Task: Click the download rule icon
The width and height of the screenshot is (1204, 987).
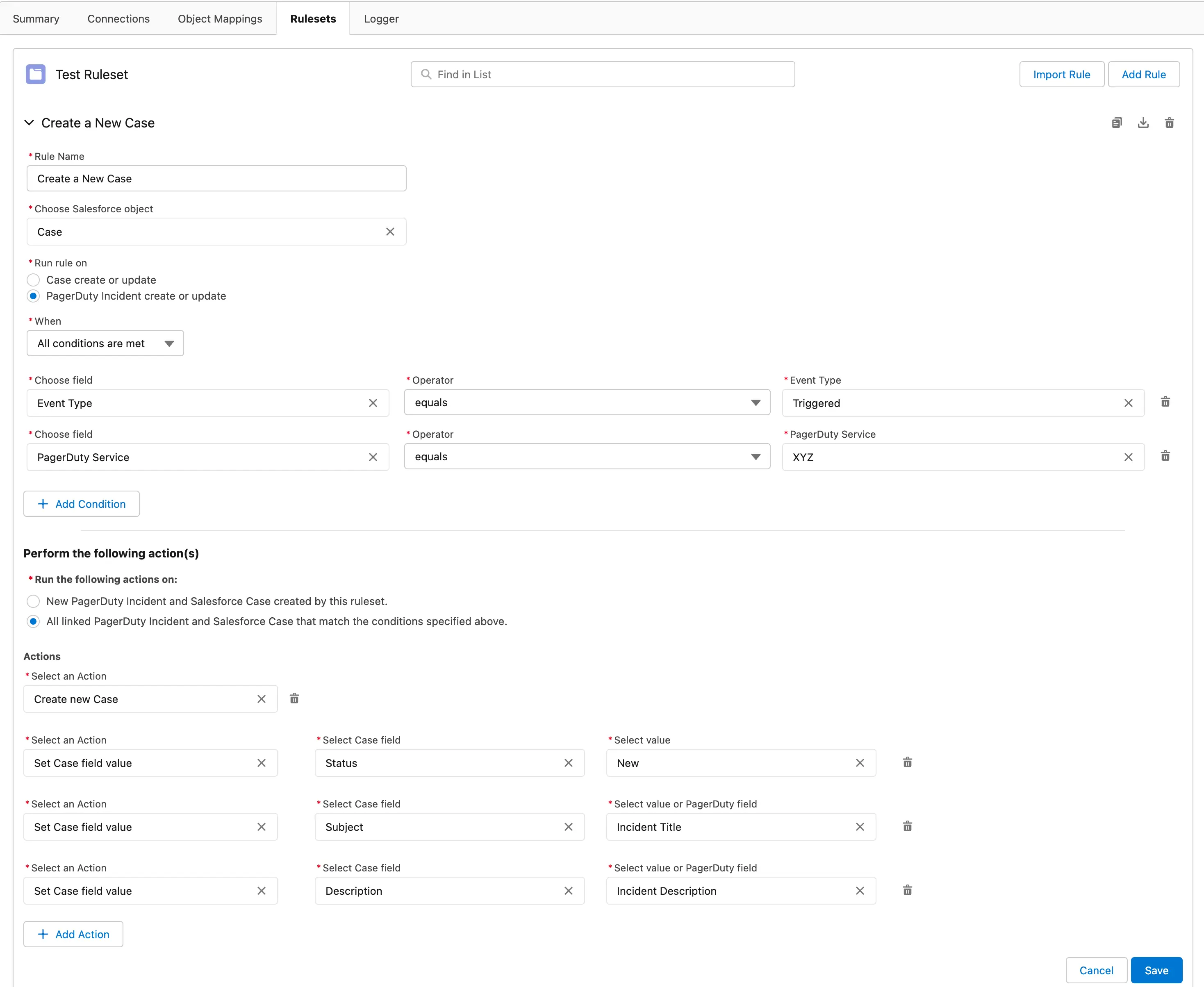Action: click(1143, 123)
